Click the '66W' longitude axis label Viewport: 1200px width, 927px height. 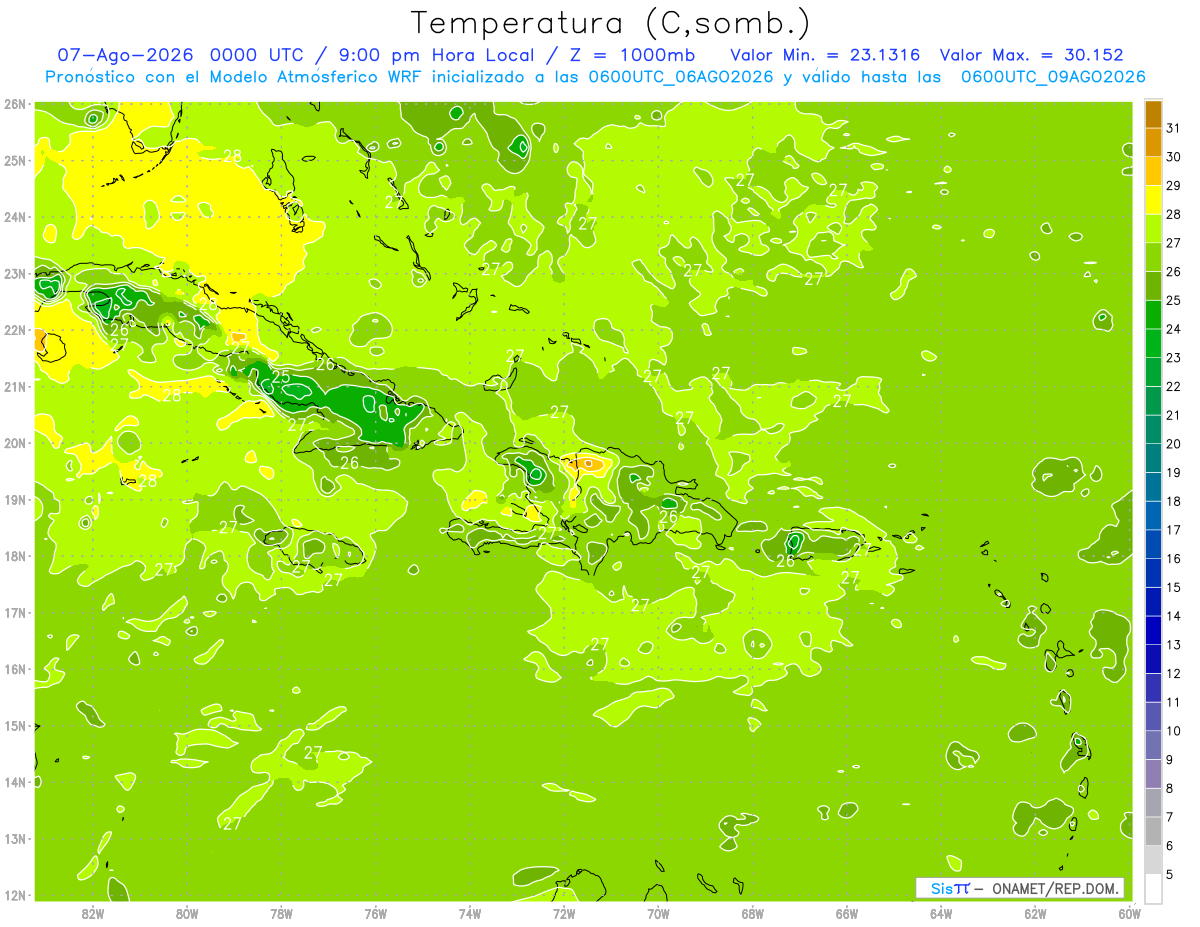(847, 913)
